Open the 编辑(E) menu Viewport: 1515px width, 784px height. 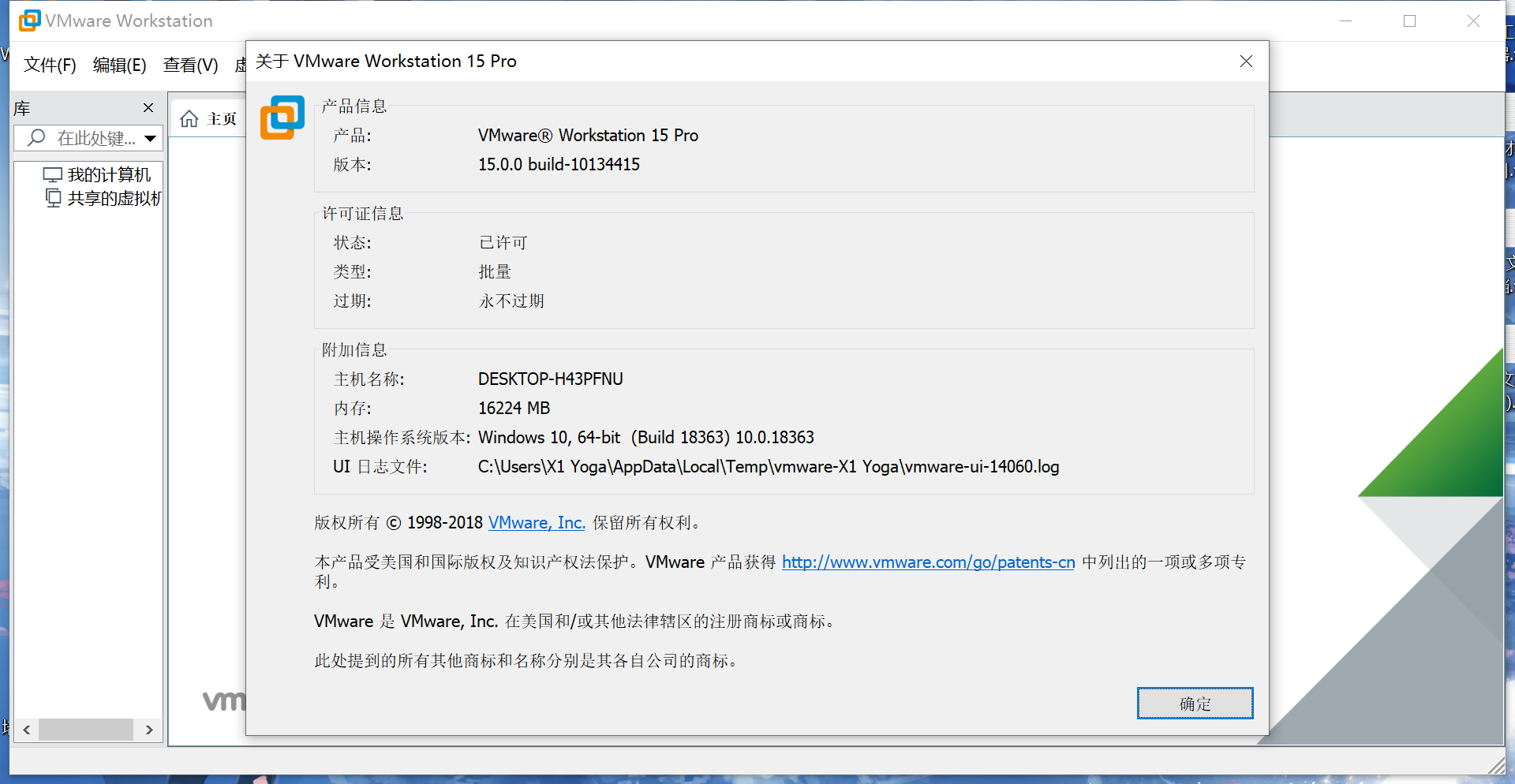pos(120,65)
